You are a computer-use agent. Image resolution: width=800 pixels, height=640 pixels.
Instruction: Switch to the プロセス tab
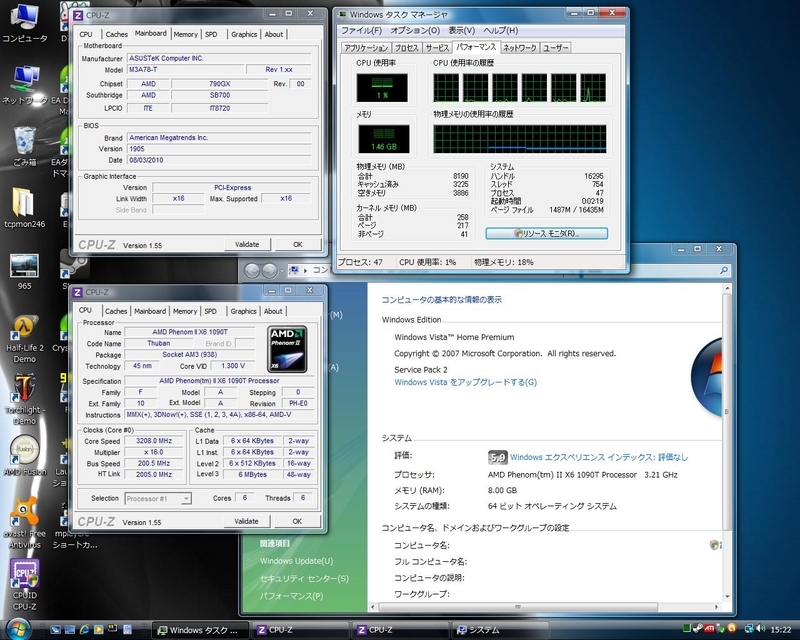[407, 48]
